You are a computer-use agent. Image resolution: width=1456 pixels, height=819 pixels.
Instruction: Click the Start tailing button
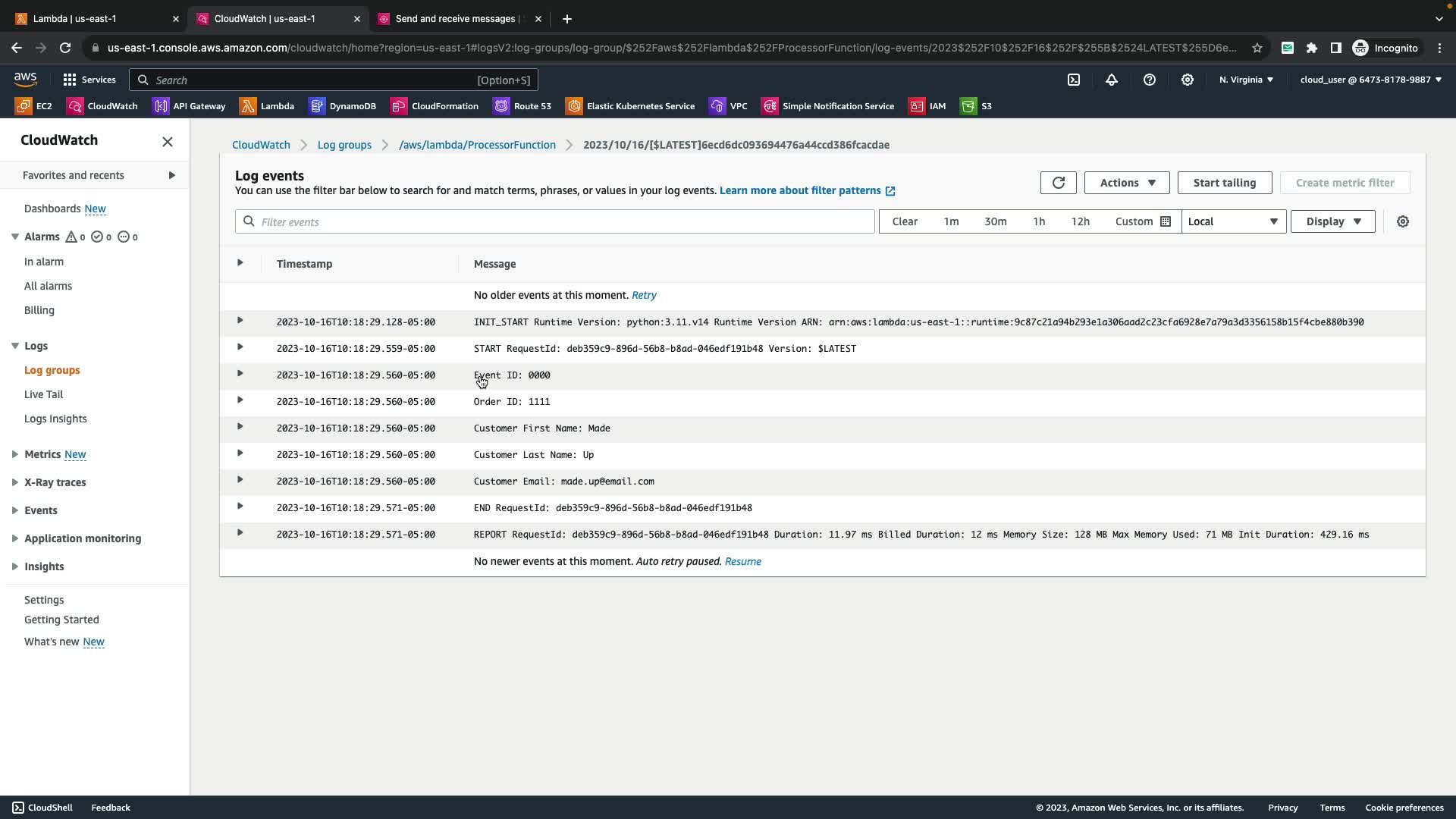(x=1224, y=183)
